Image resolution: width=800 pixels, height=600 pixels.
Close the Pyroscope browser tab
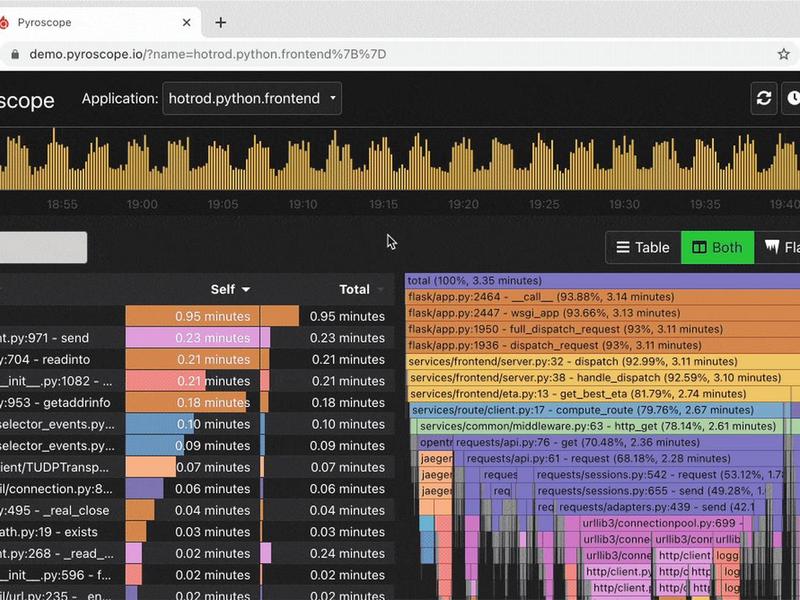(187, 22)
